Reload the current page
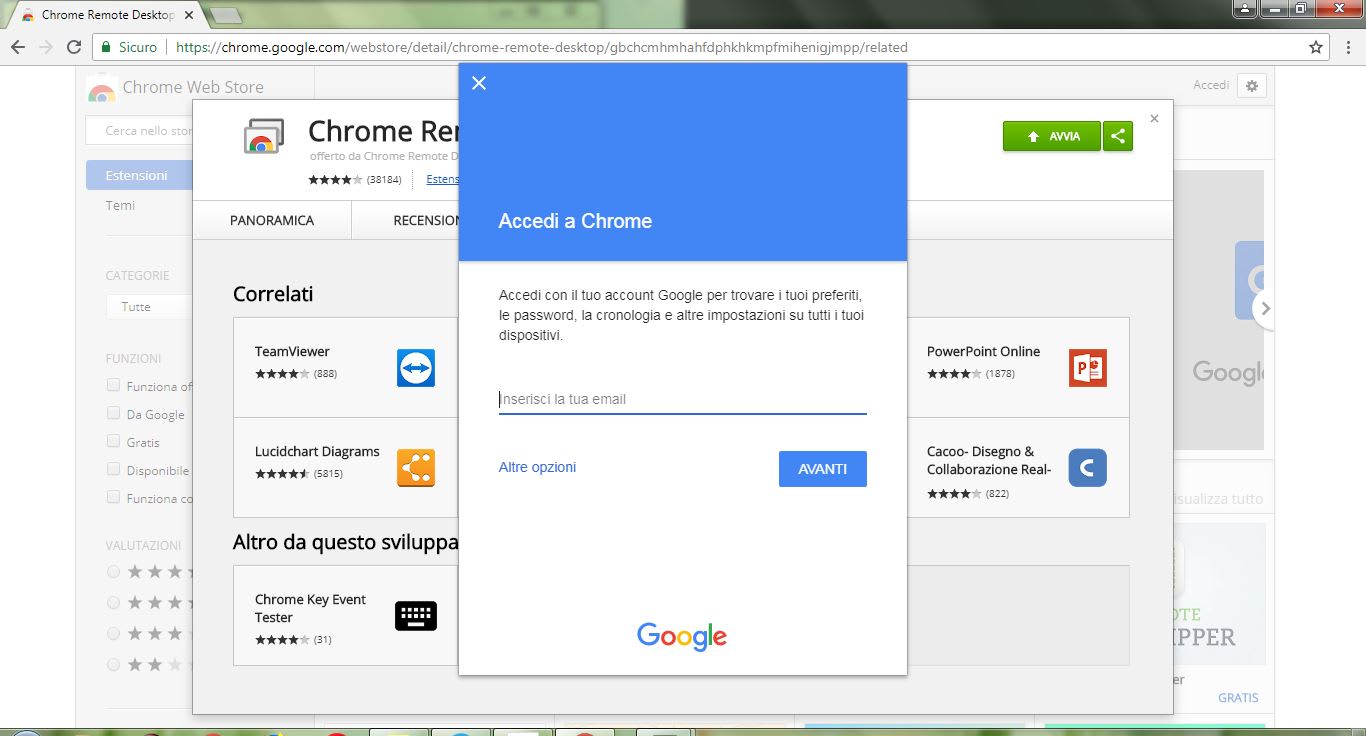This screenshot has width=1366, height=736. 74,47
